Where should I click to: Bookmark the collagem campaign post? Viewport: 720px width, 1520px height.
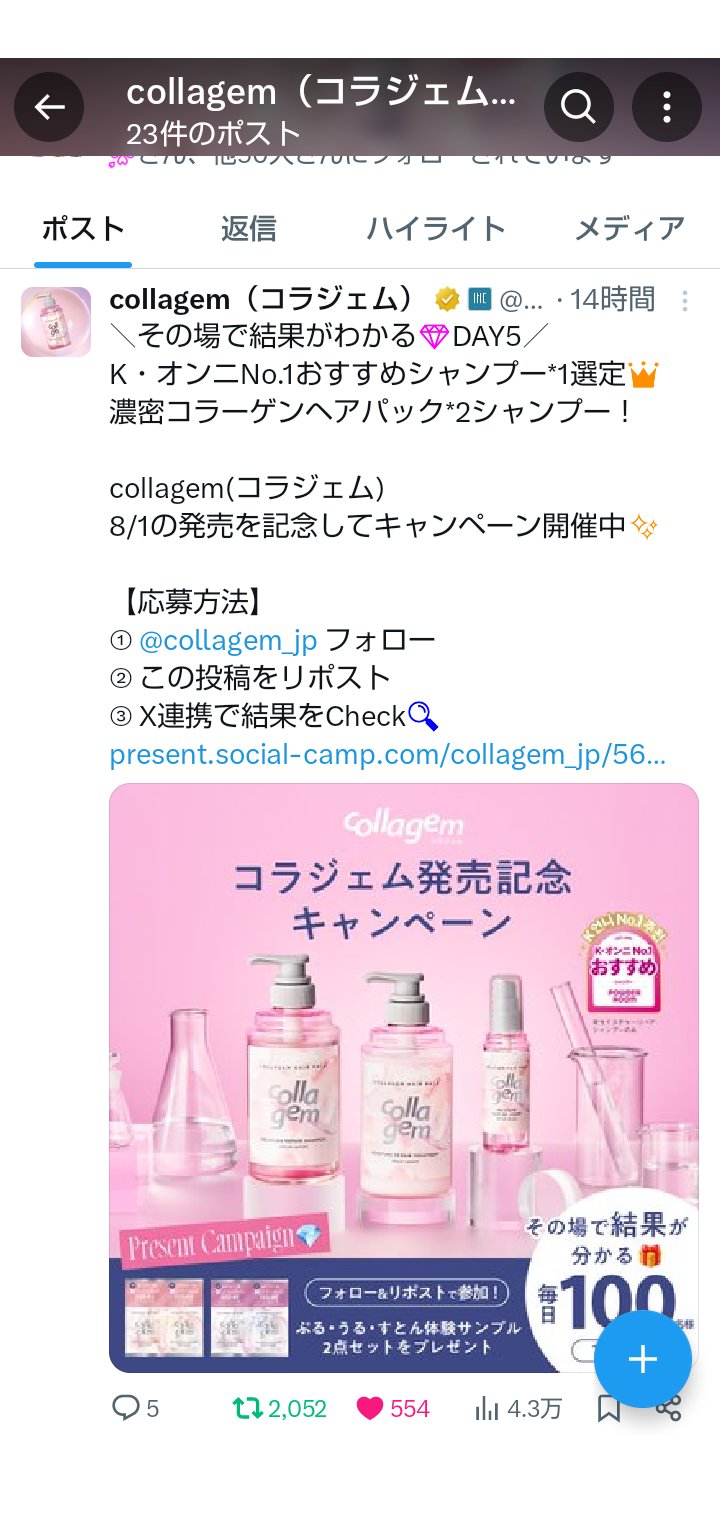coord(608,1408)
